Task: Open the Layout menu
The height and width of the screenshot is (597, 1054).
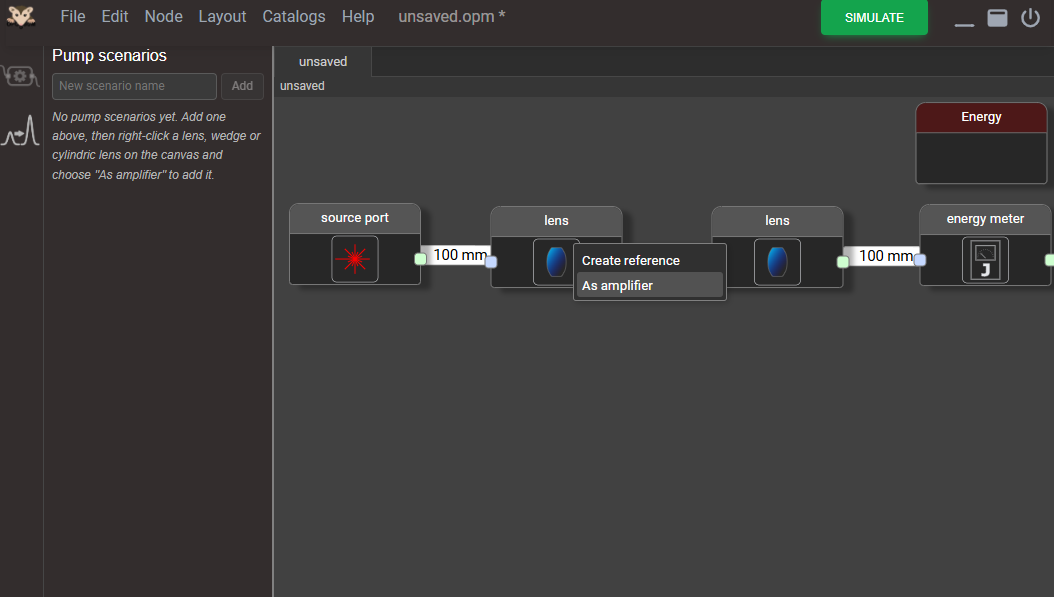Action: click(x=222, y=16)
